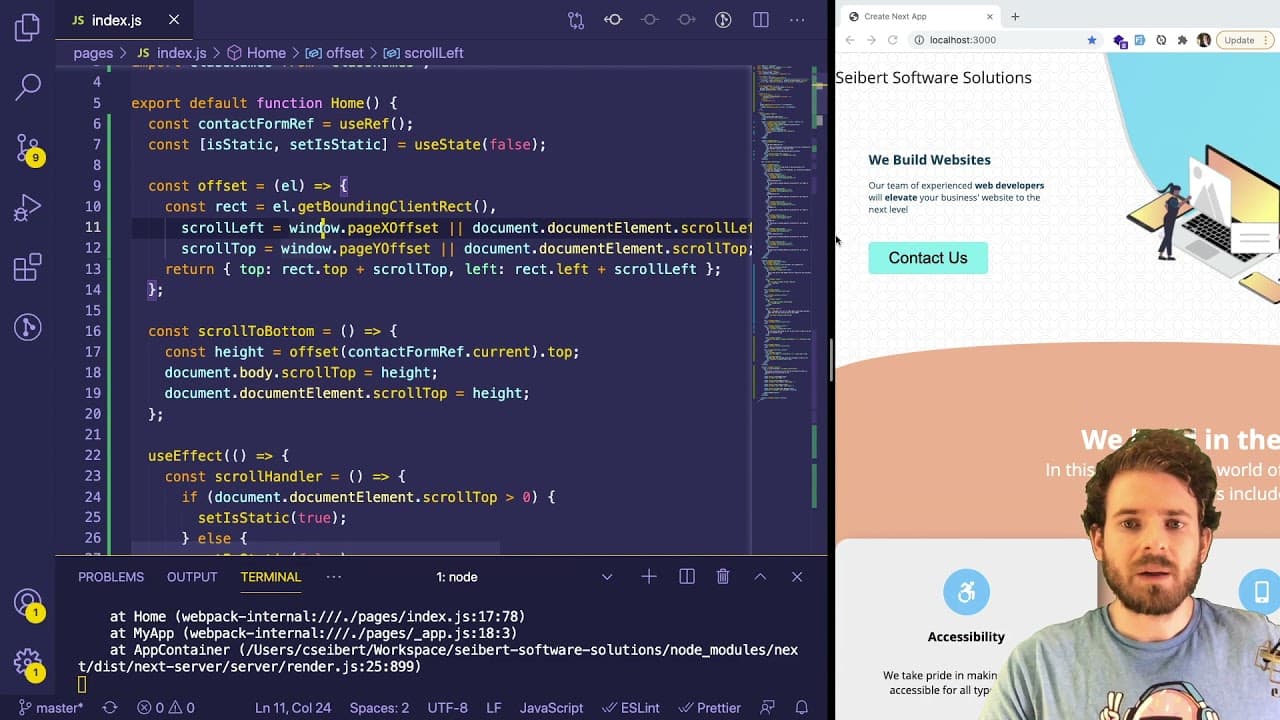
Task: Click the Synchronize Changes icon in status bar
Action: tap(110, 707)
